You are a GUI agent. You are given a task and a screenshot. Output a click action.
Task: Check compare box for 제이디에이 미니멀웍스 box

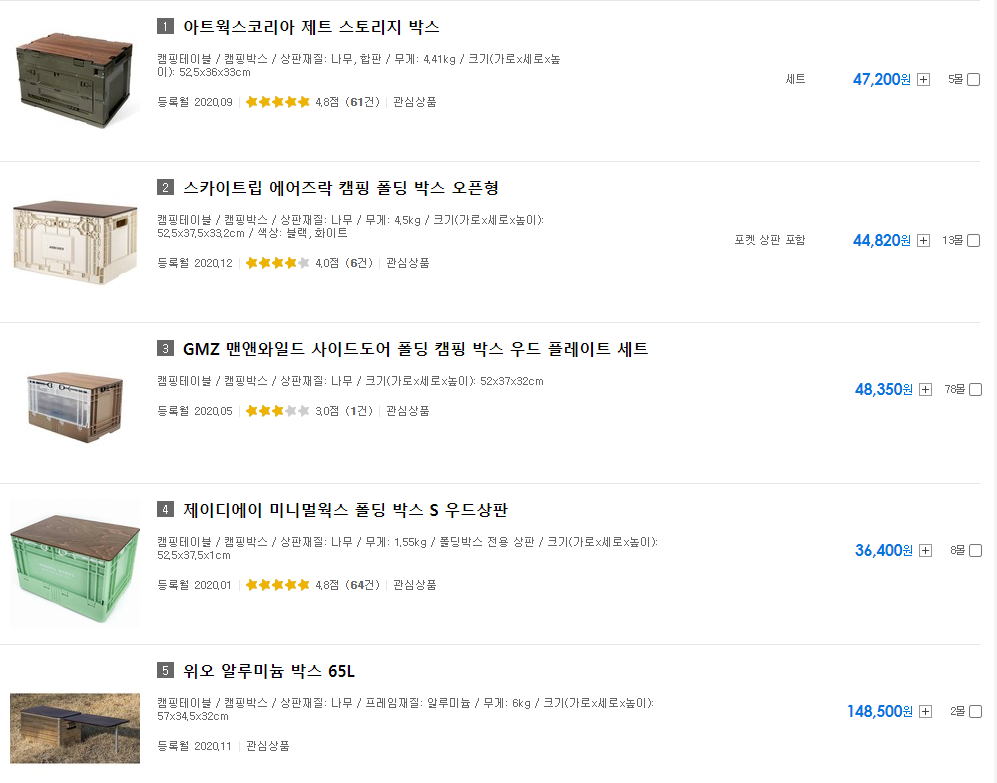click(975, 550)
